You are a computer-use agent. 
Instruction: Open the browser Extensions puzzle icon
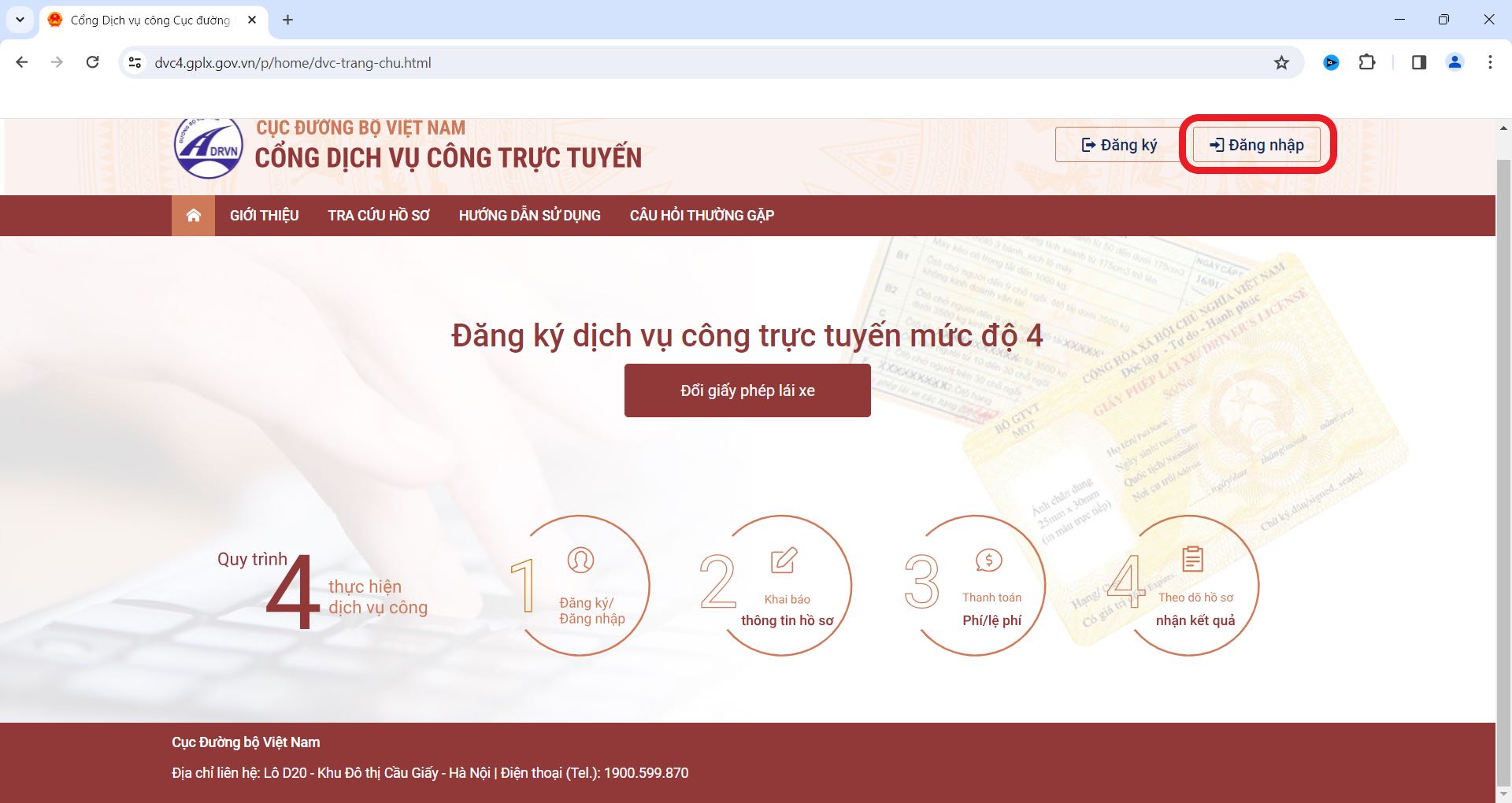click(1367, 63)
